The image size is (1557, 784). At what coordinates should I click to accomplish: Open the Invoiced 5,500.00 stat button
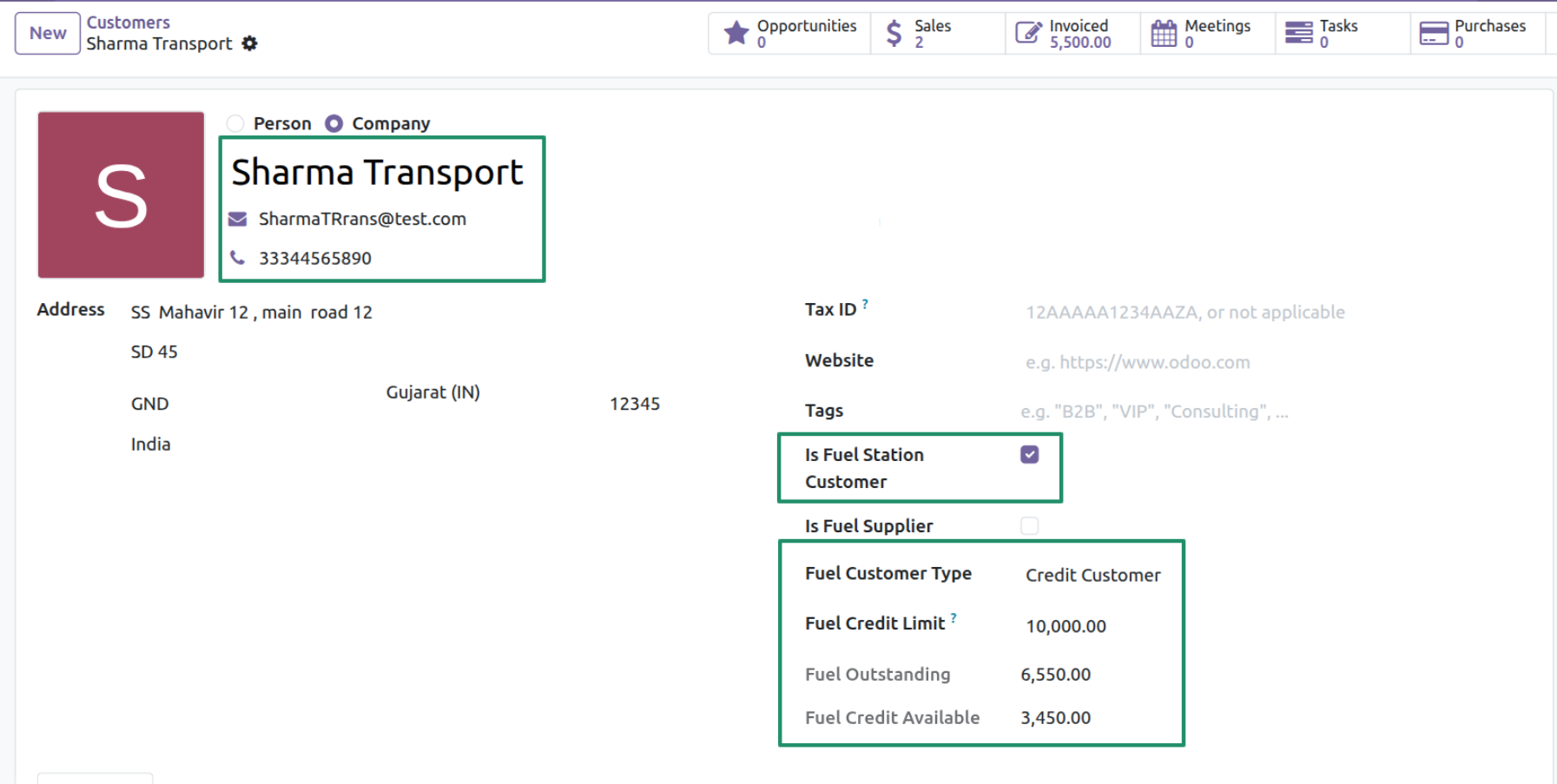pyautogui.click(x=1072, y=33)
